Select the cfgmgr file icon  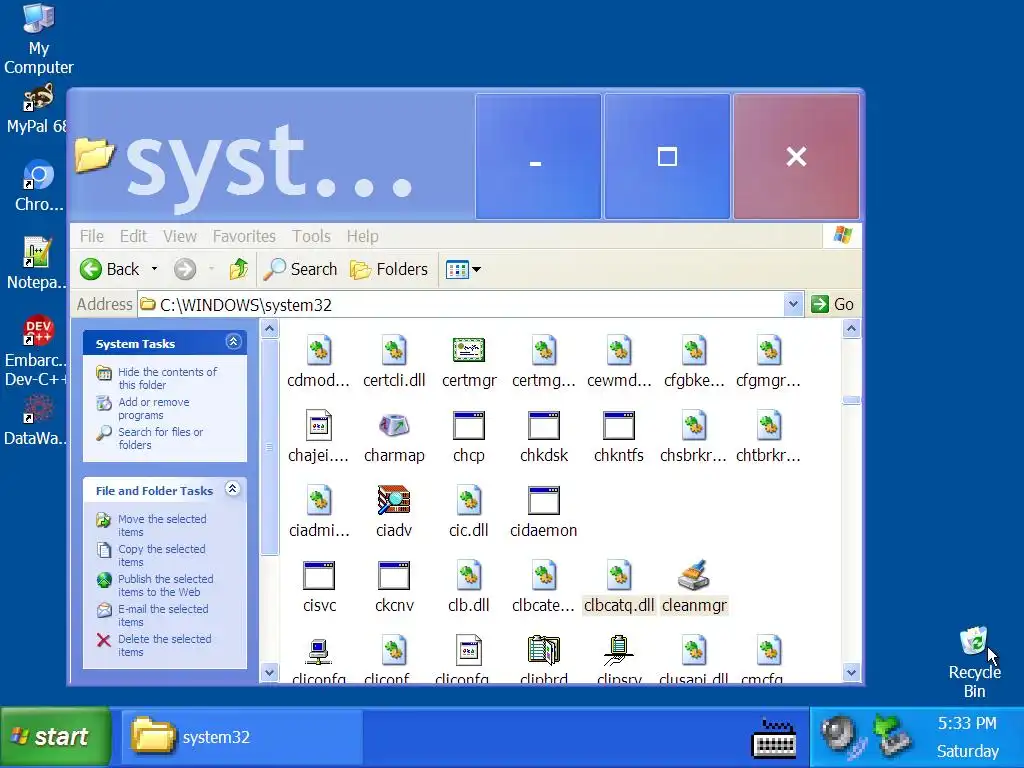[769, 351]
